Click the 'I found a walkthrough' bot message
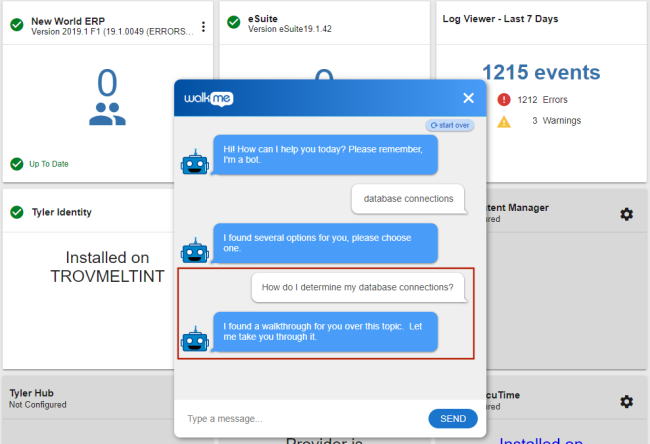Image resolution: width=650 pixels, height=444 pixels. point(325,332)
